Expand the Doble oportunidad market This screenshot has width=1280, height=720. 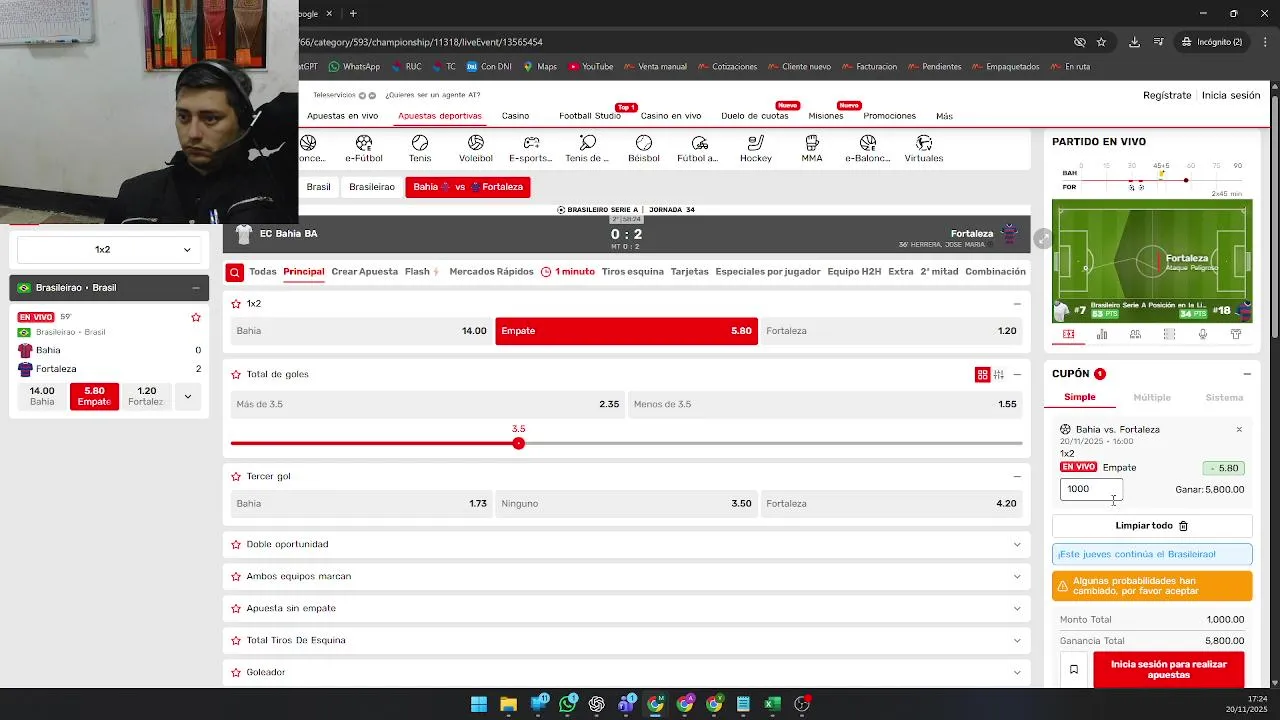coord(1017,545)
